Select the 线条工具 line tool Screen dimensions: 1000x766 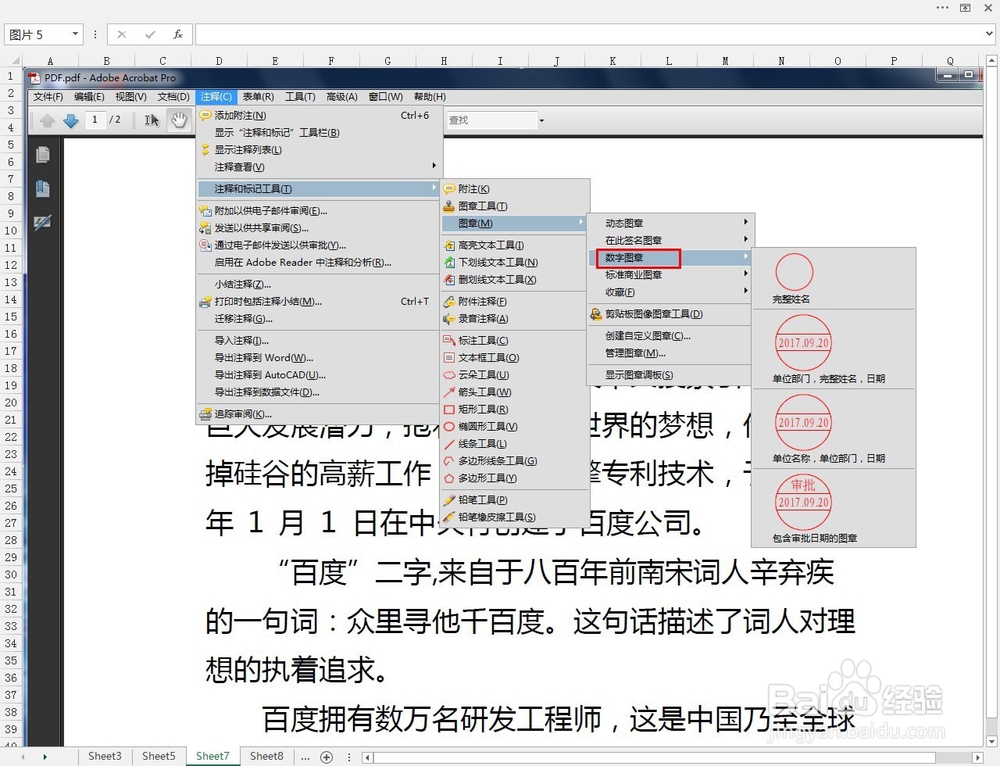(514, 443)
